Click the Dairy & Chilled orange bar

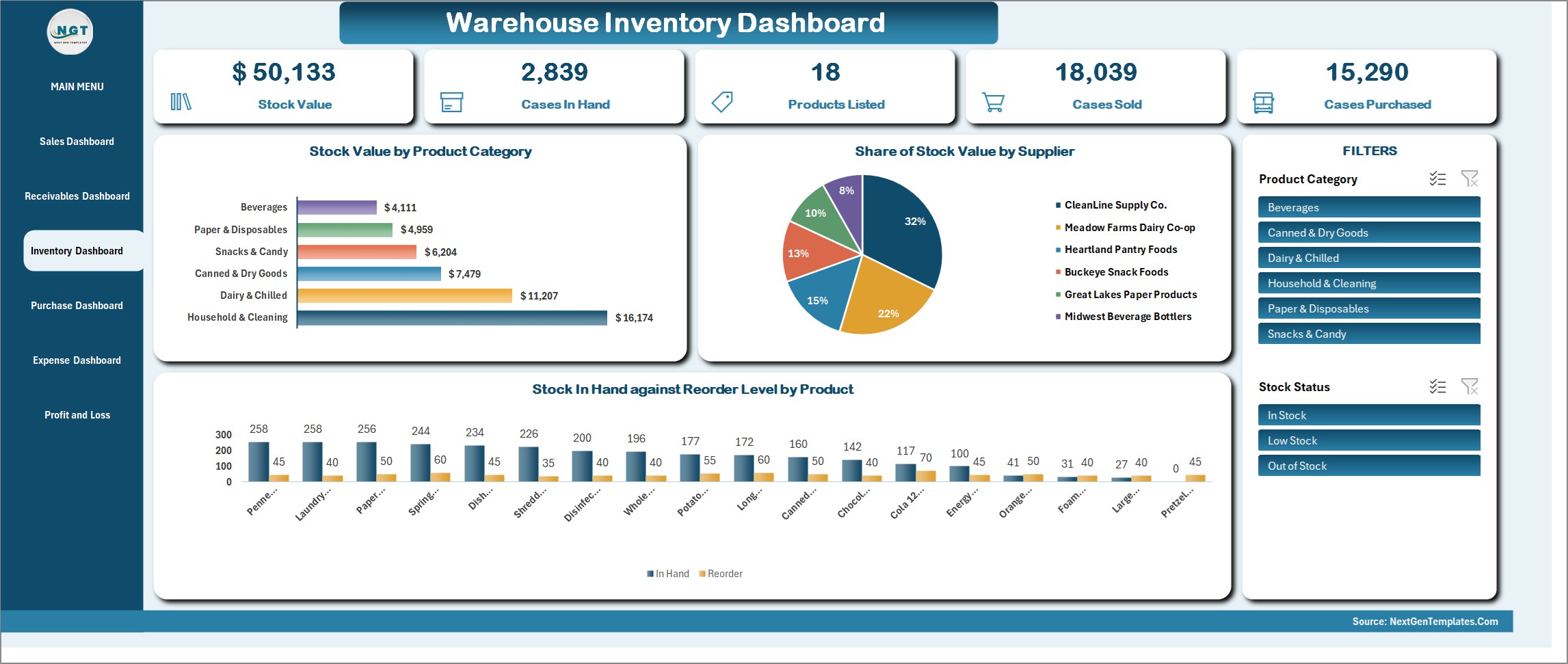405,295
